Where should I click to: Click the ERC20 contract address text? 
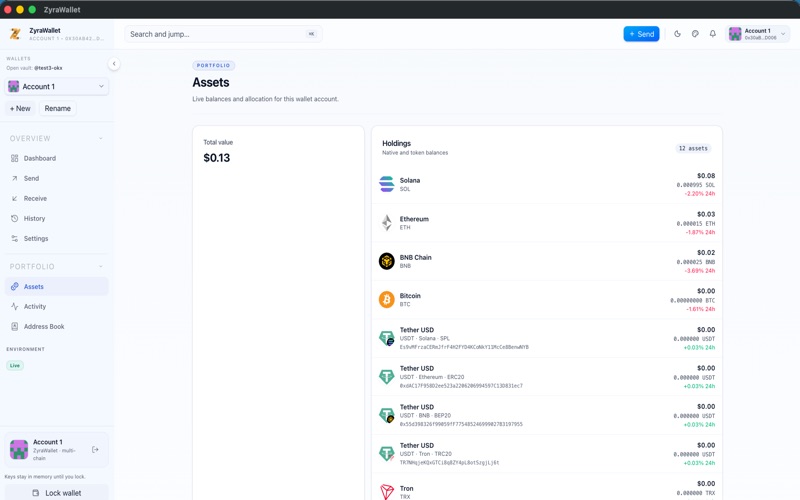click(461, 386)
